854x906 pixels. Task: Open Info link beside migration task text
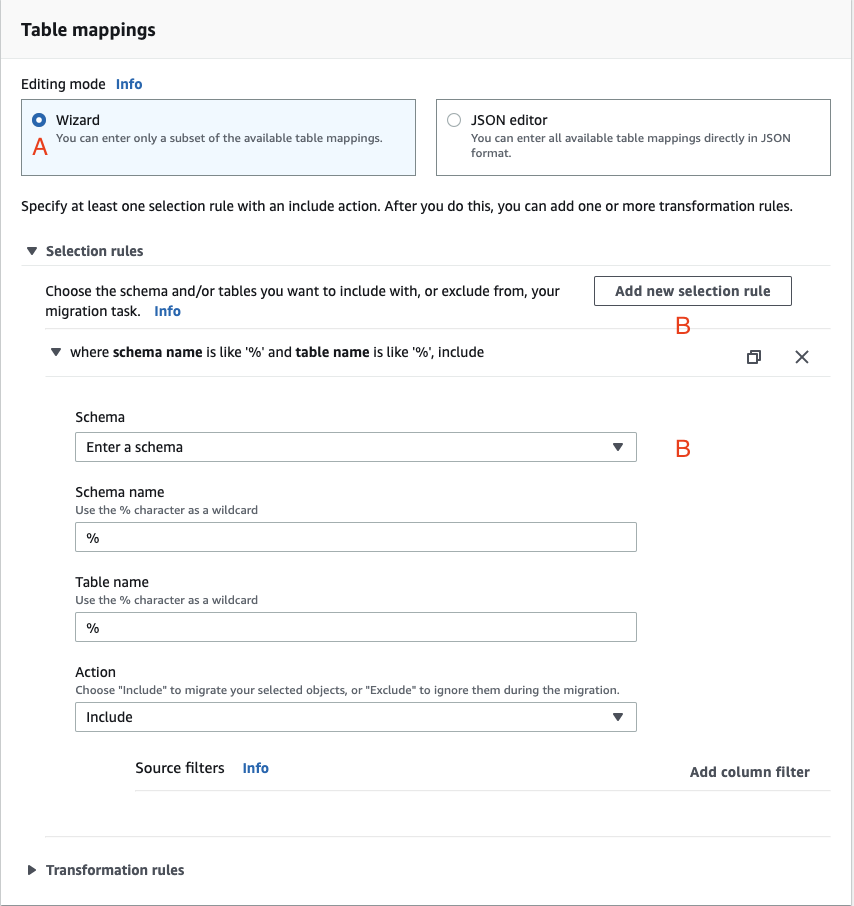tap(167, 311)
